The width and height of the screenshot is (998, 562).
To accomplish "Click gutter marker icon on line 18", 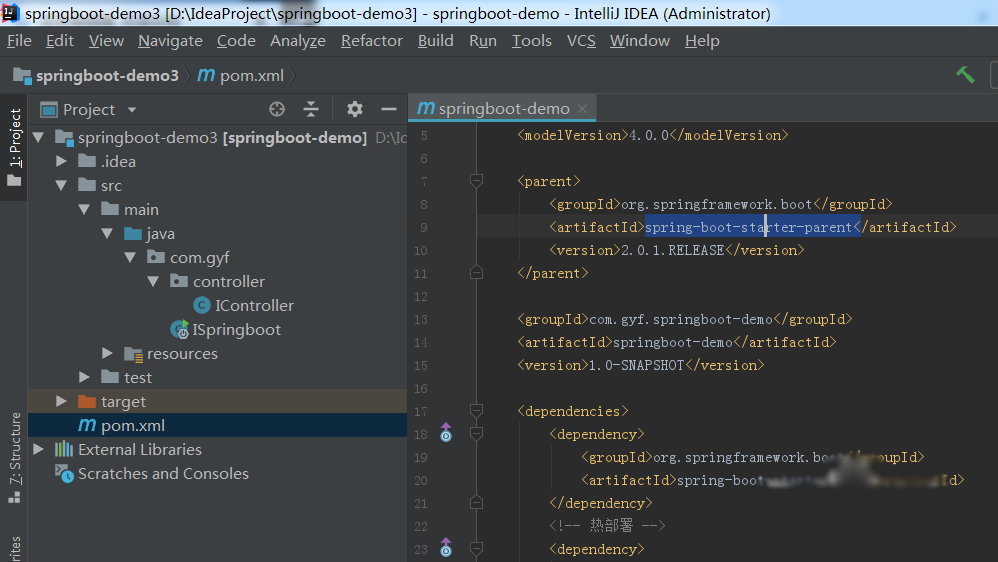I will click(x=446, y=434).
